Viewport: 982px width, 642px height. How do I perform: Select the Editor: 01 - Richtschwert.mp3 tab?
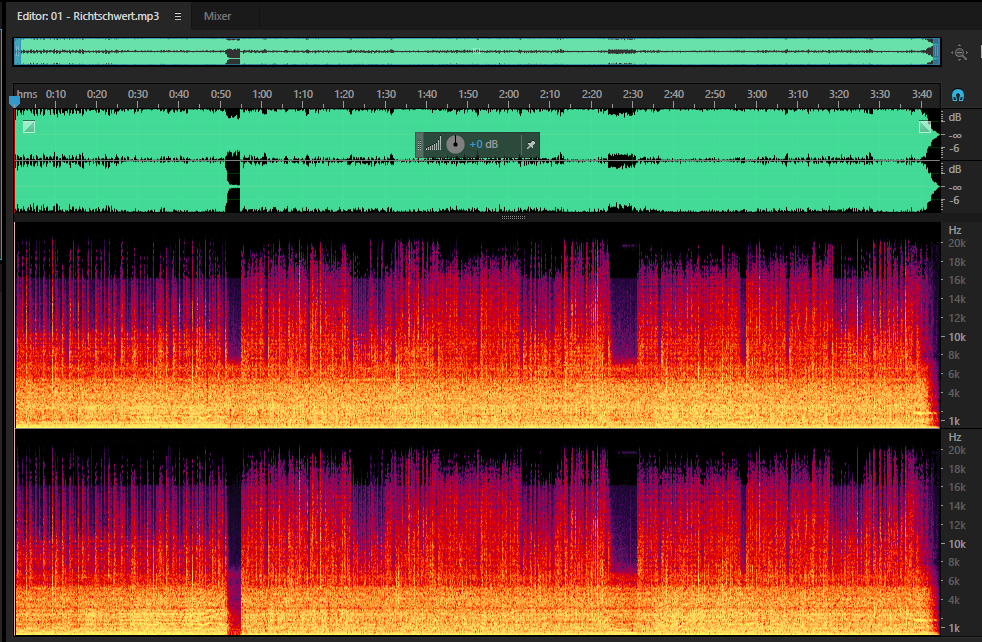pos(88,16)
